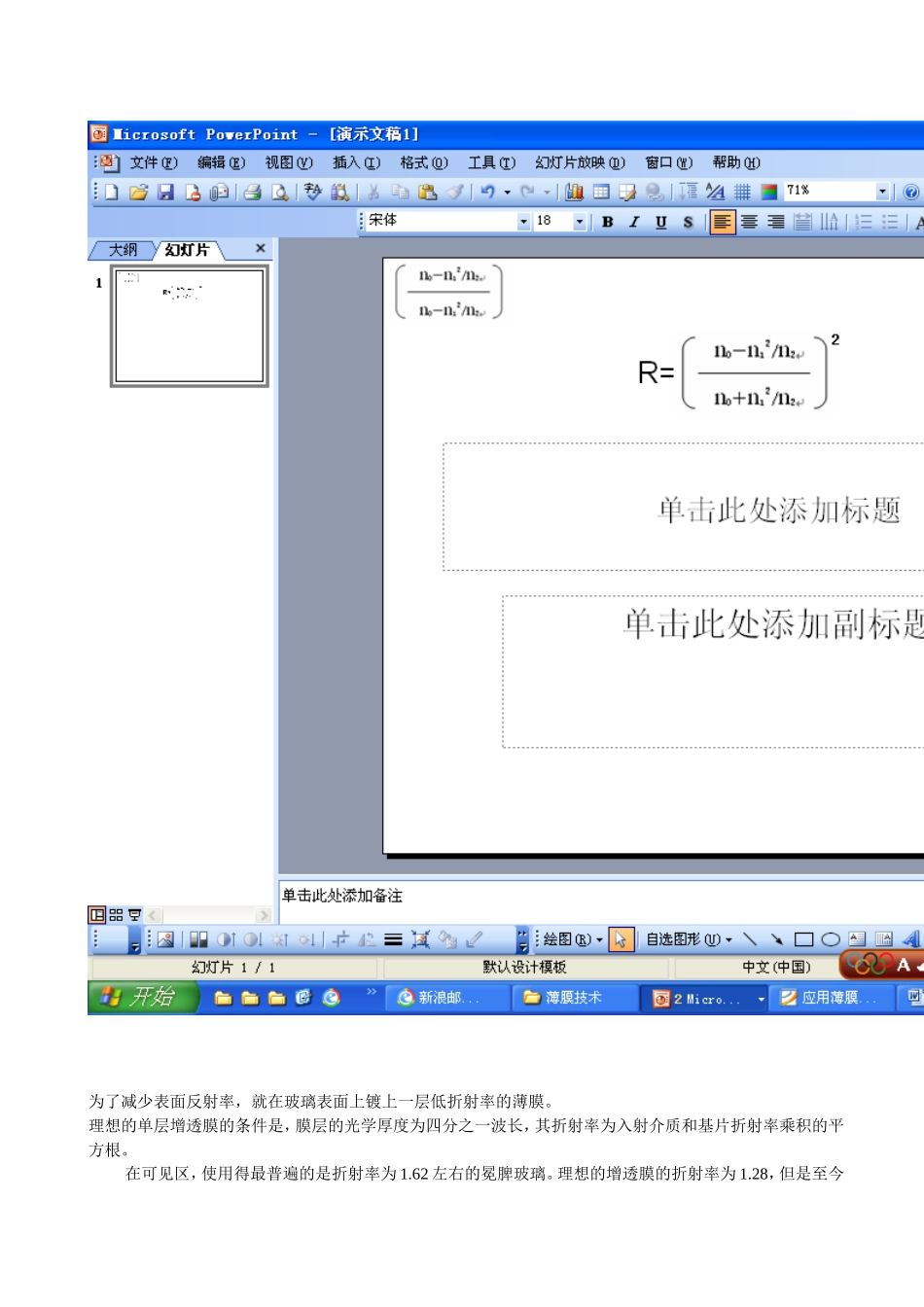Close the outline/slides pane
Viewport: 924px width, 1307px height.
(x=261, y=249)
